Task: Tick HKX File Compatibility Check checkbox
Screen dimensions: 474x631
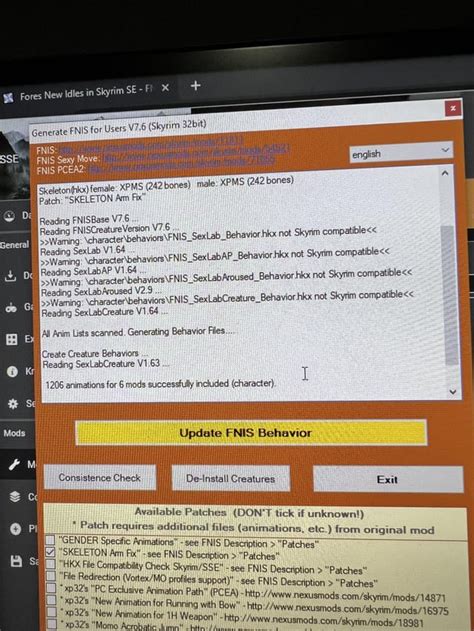Action: (x=50, y=564)
